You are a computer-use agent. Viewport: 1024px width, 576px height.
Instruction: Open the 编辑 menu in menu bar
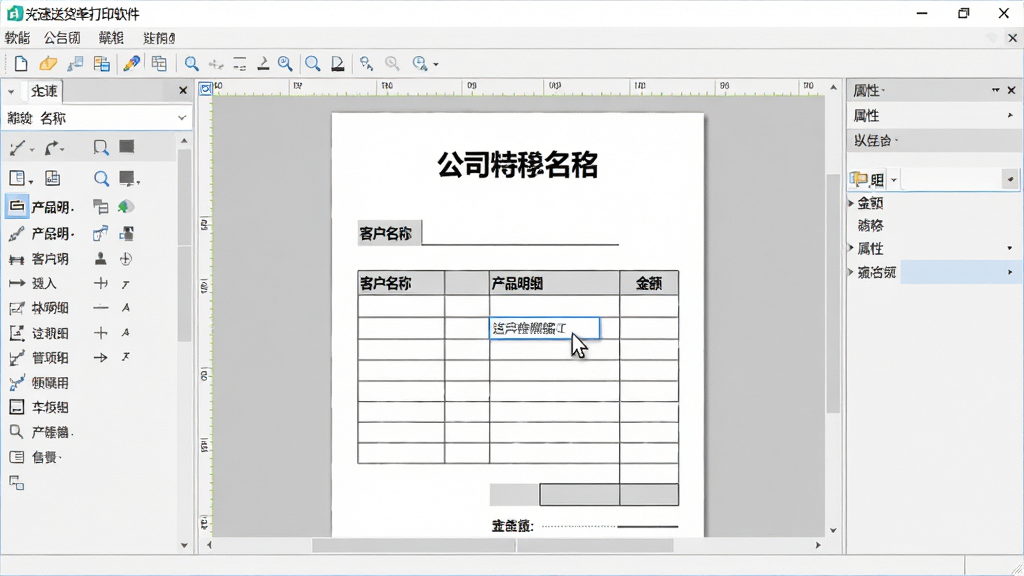pyautogui.click(x=111, y=38)
